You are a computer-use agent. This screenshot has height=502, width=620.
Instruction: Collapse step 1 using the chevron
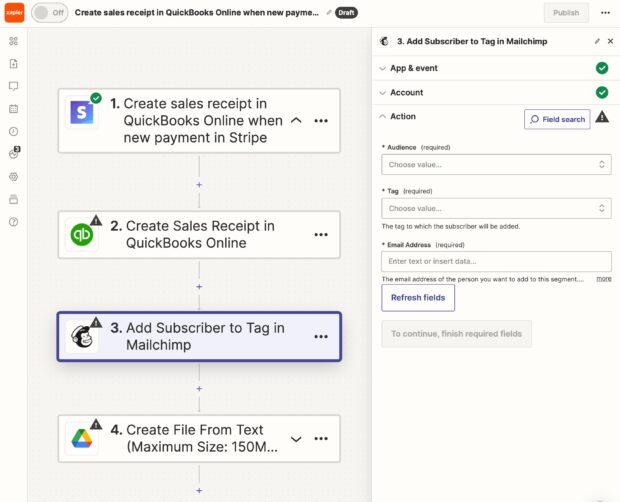[296, 121]
